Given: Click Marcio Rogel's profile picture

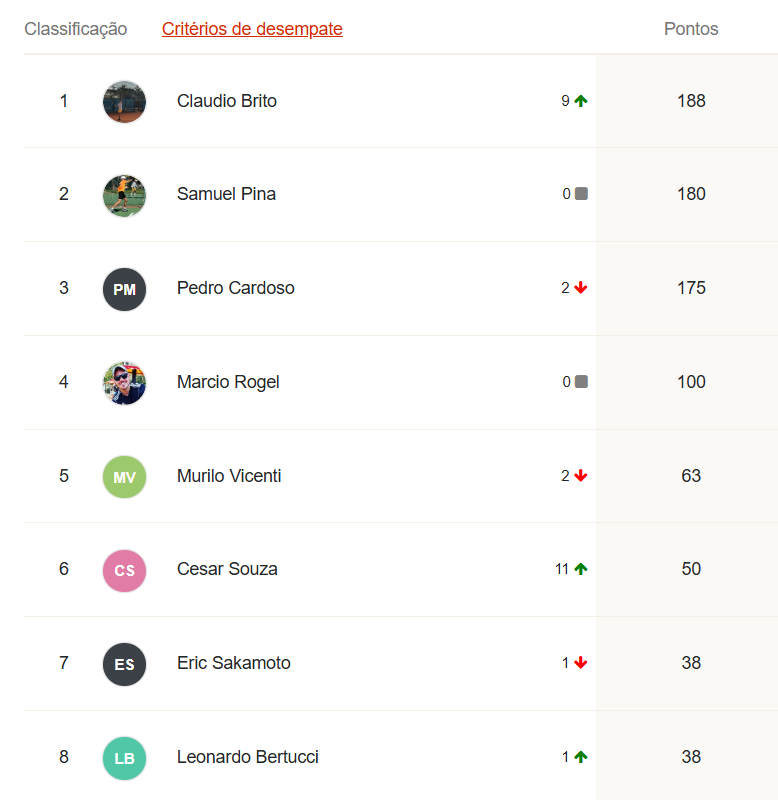Looking at the screenshot, I should click(x=124, y=383).
